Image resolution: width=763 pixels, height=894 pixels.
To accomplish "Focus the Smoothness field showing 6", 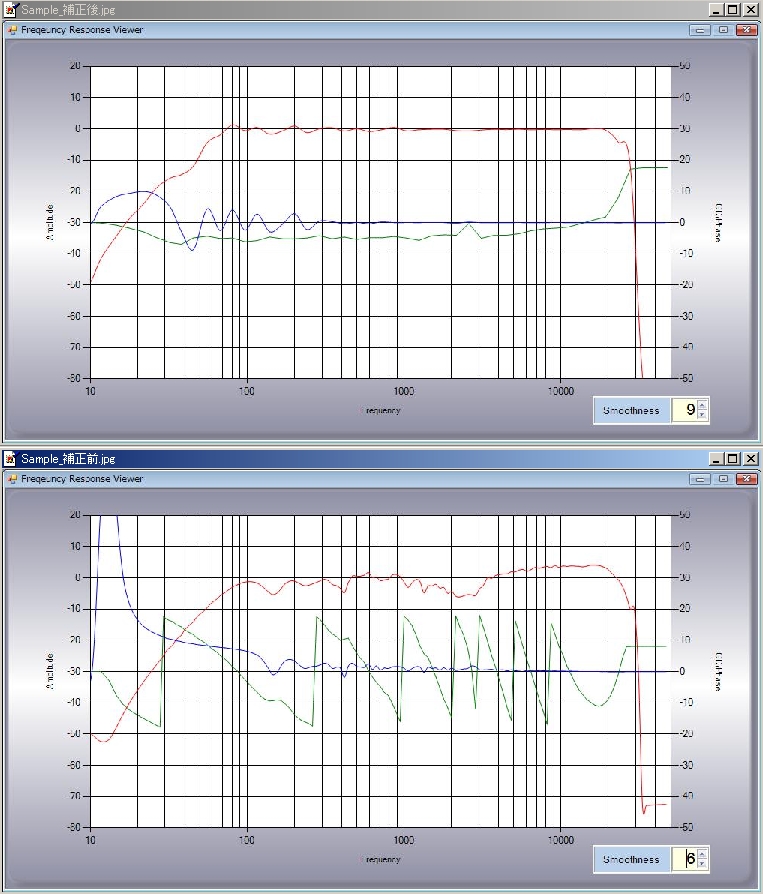I will (x=684, y=859).
